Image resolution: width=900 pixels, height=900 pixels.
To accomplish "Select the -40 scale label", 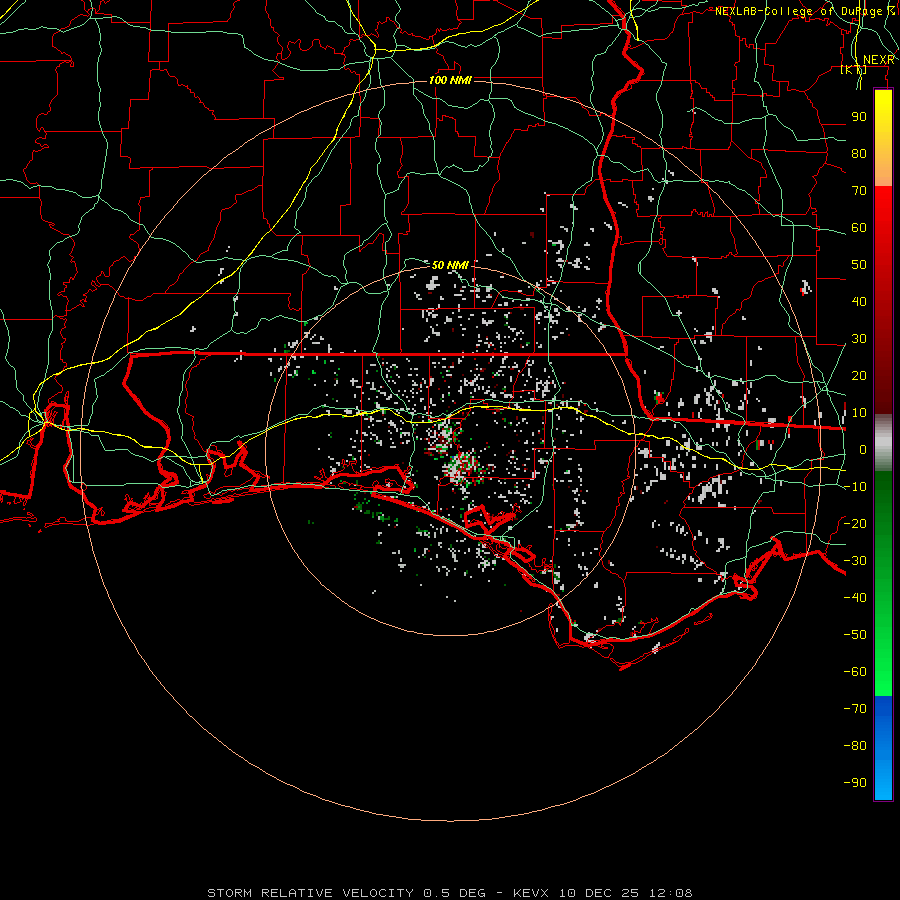I will coord(855,598).
